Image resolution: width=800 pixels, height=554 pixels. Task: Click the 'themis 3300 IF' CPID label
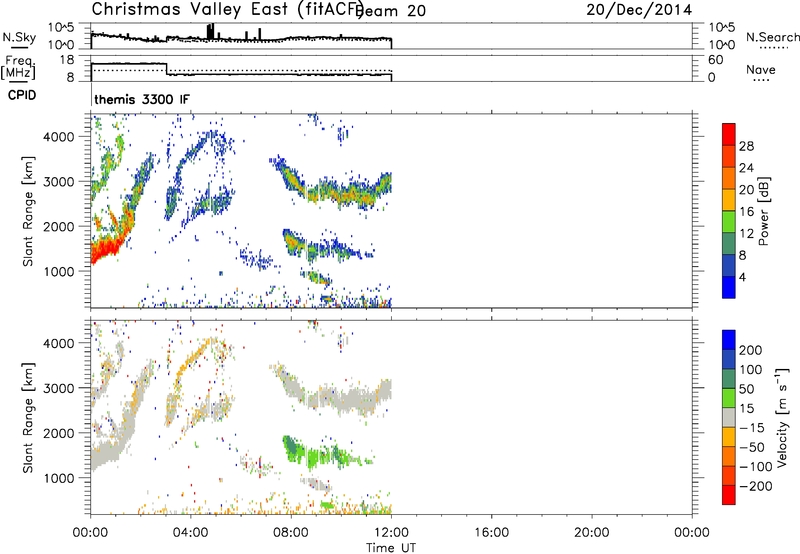(142, 99)
